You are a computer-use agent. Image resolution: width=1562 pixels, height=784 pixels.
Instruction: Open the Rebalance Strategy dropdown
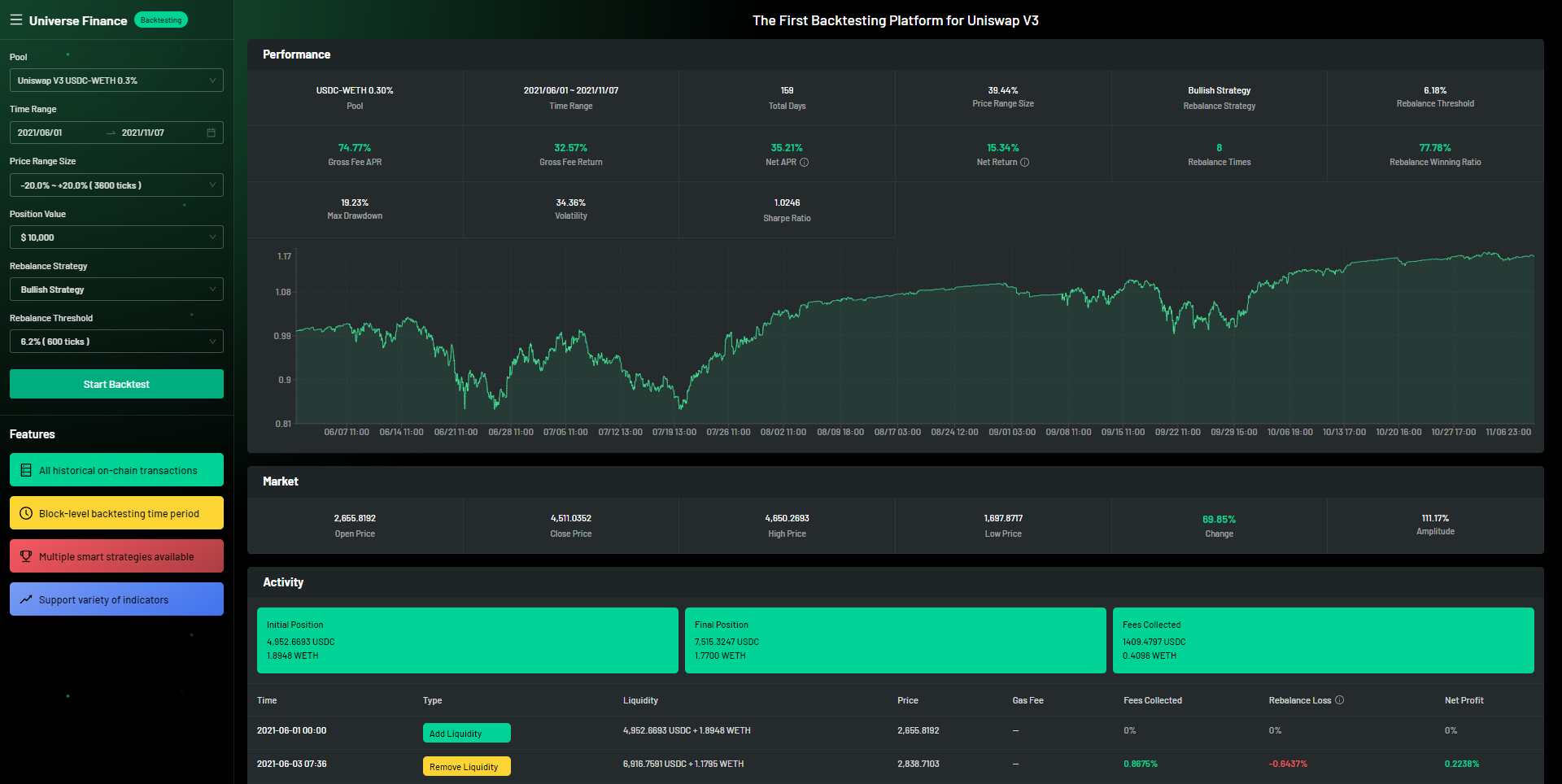coord(116,290)
